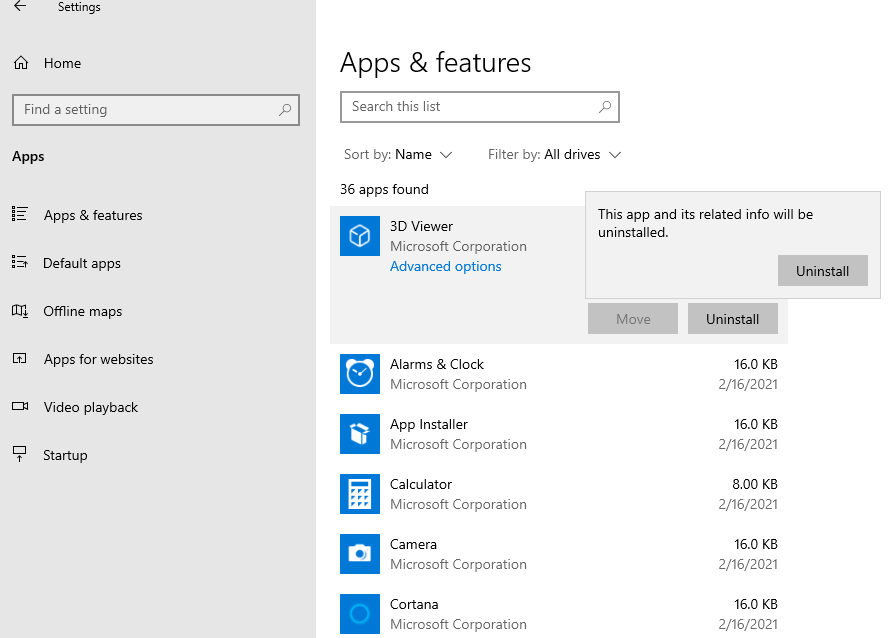The height and width of the screenshot is (638, 892).
Task: Click the magnifier in Search this list
Action: 605,106
